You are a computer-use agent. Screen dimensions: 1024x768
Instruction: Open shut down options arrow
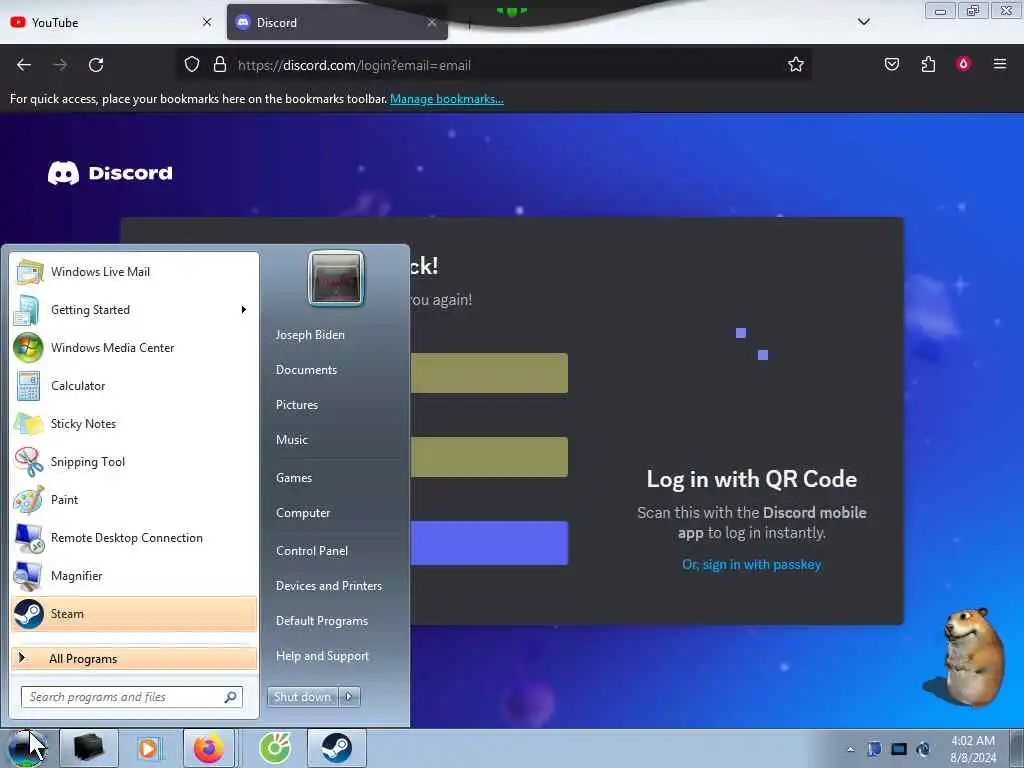(349, 697)
